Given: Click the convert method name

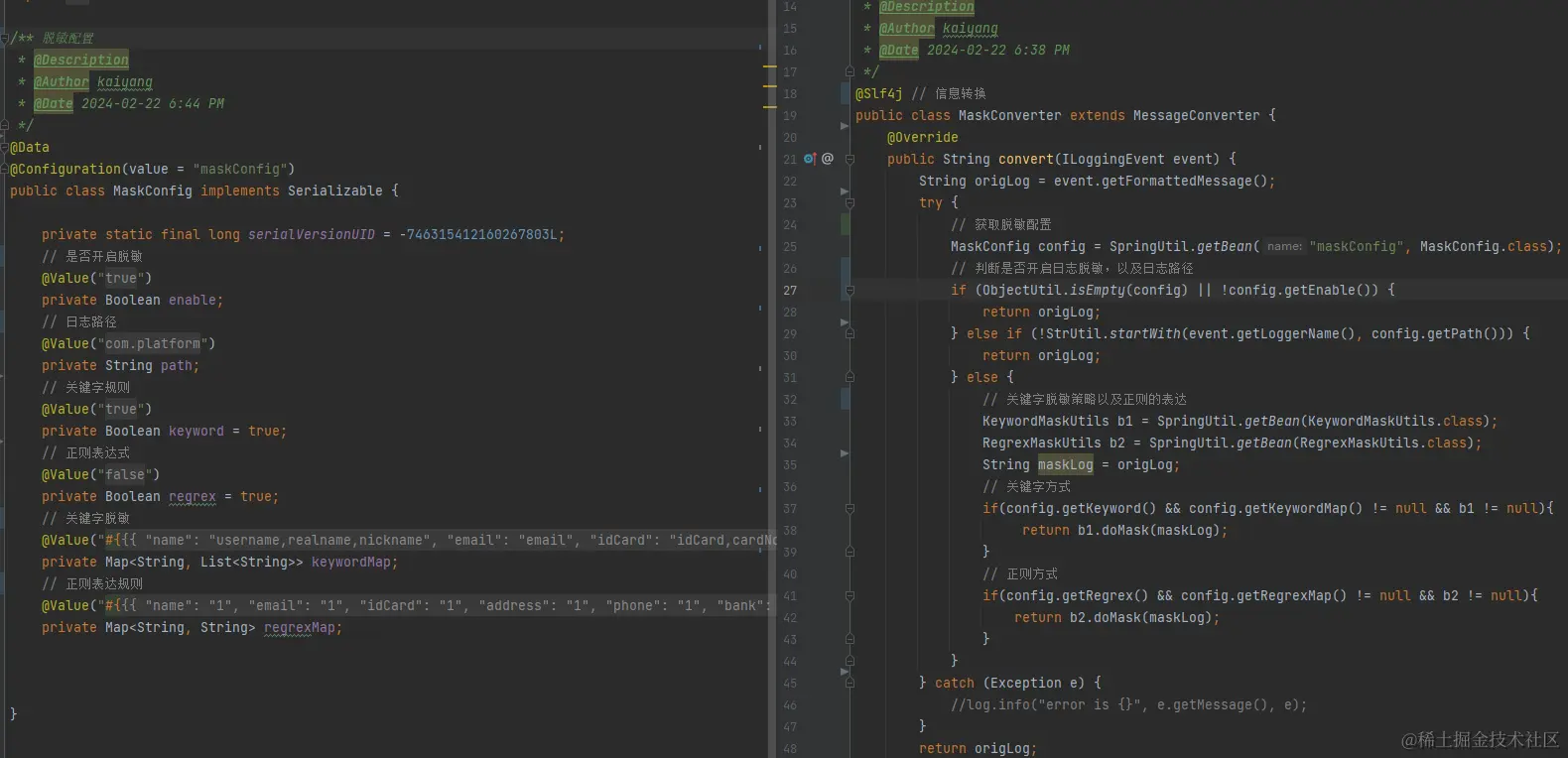Looking at the screenshot, I should point(1026,159).
